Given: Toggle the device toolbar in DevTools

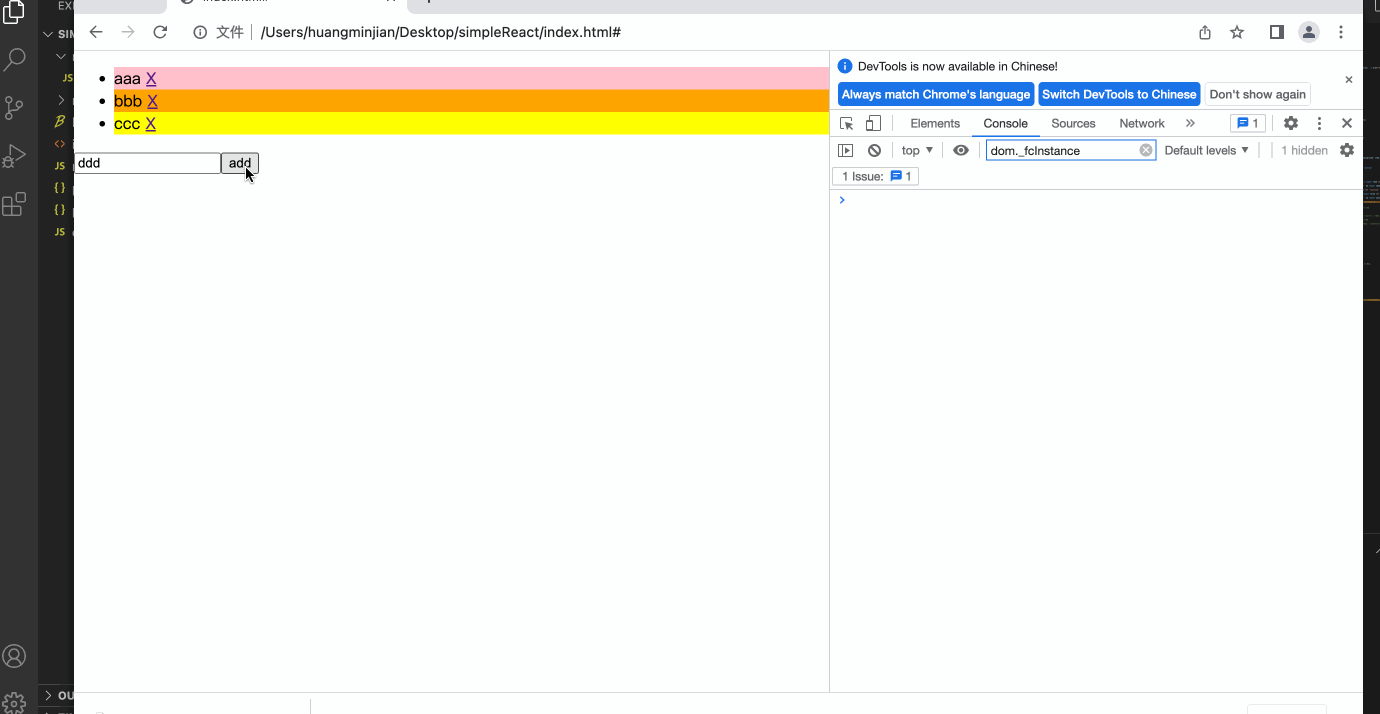Looking at the screenshot, I should pyautogui.click(x=873, y=123).
